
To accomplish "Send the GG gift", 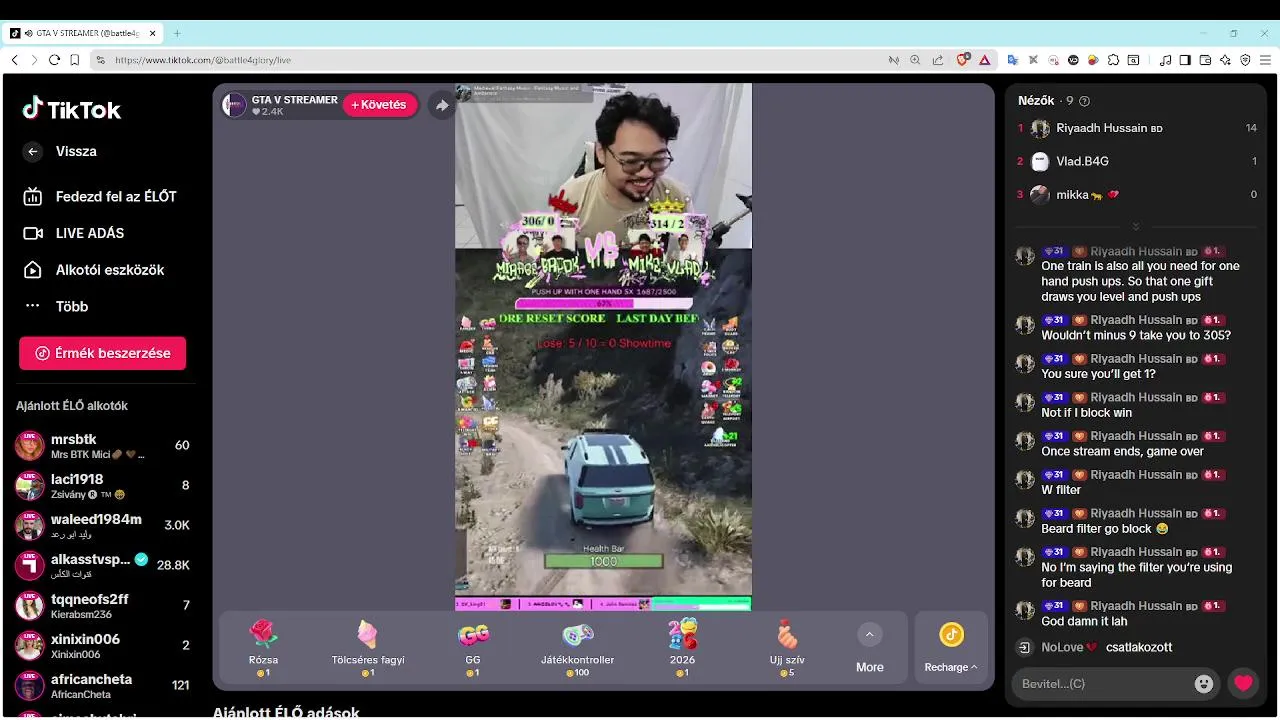I will pos(473,647).
